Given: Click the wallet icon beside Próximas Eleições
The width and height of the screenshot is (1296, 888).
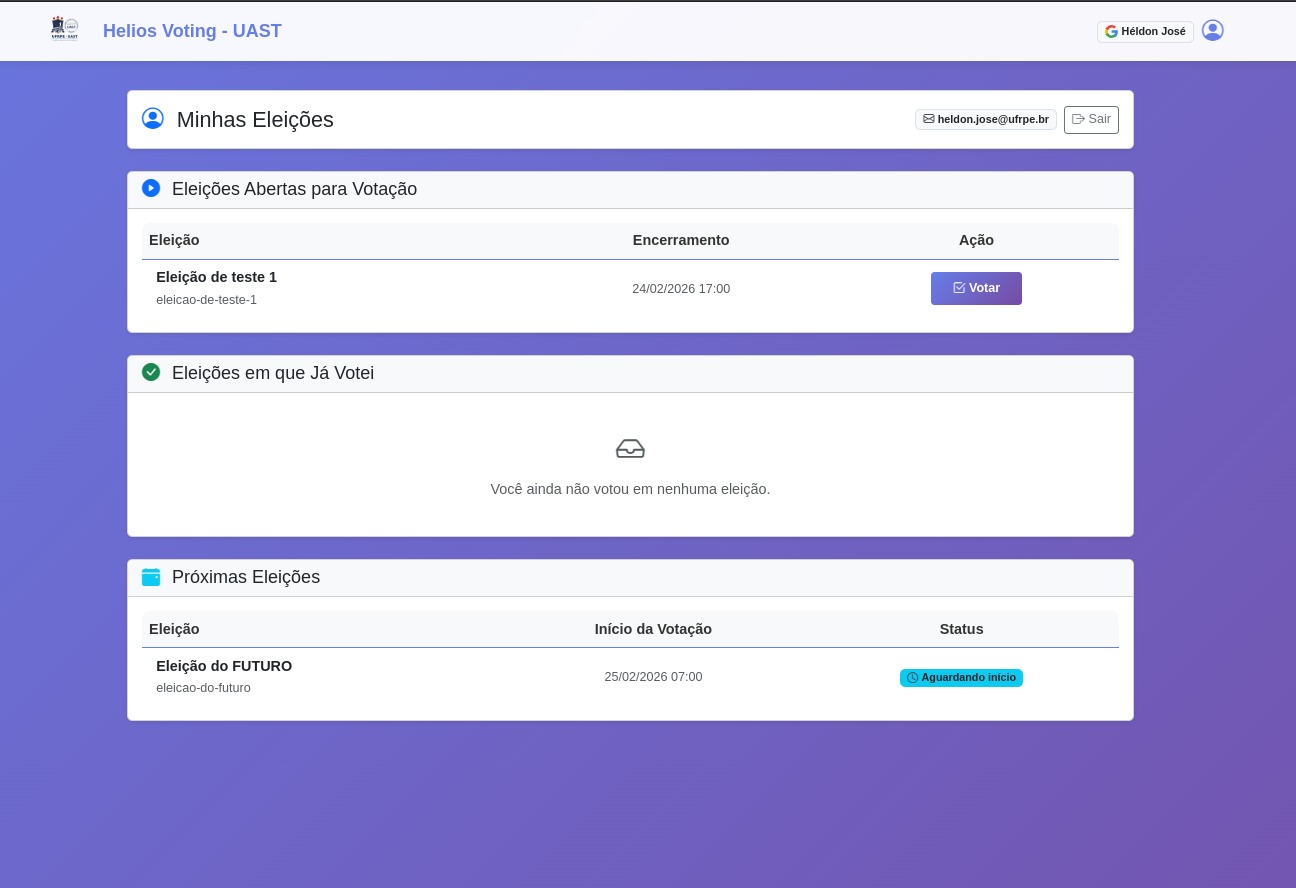Looking at the screenshot, I should pos(151,577).
